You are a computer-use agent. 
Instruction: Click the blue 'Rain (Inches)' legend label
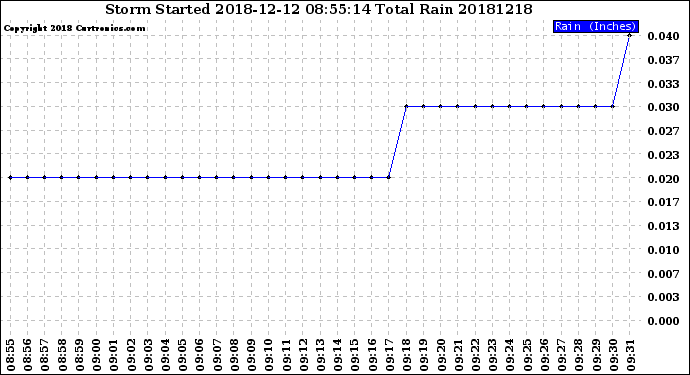point(595,26)
